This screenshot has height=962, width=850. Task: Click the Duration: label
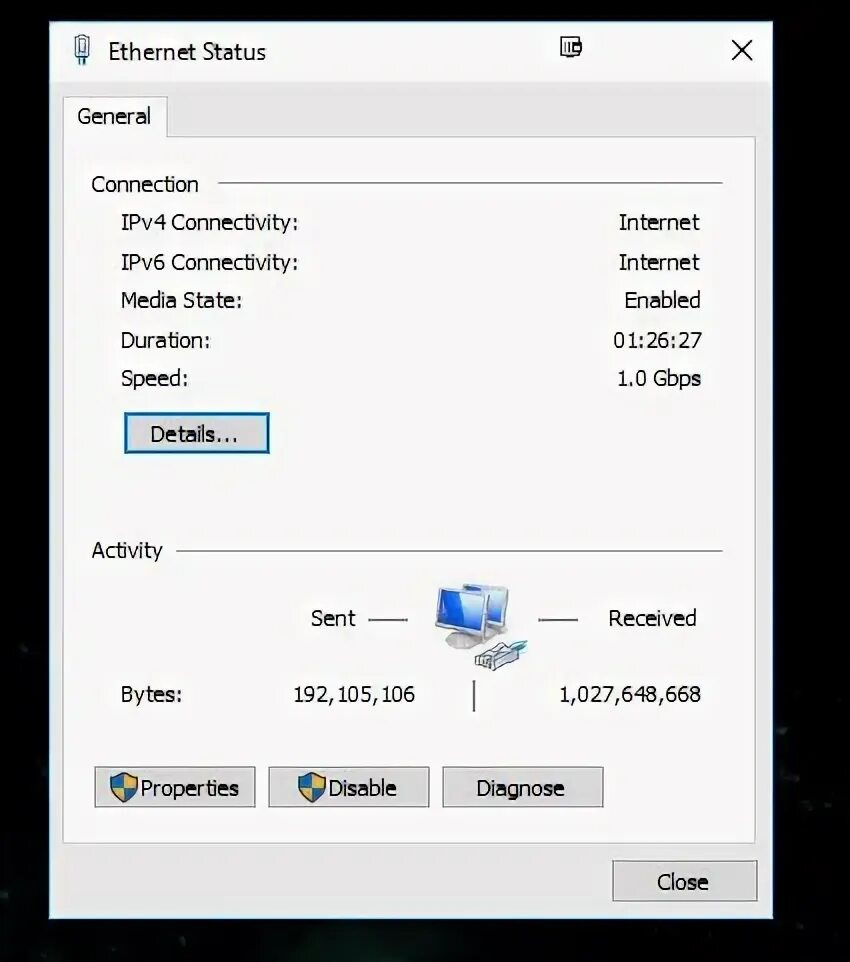166,340
